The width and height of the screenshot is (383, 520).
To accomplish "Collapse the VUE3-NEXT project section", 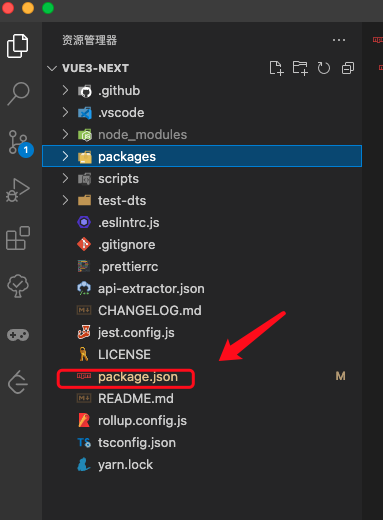I will (x=52, y=69).
